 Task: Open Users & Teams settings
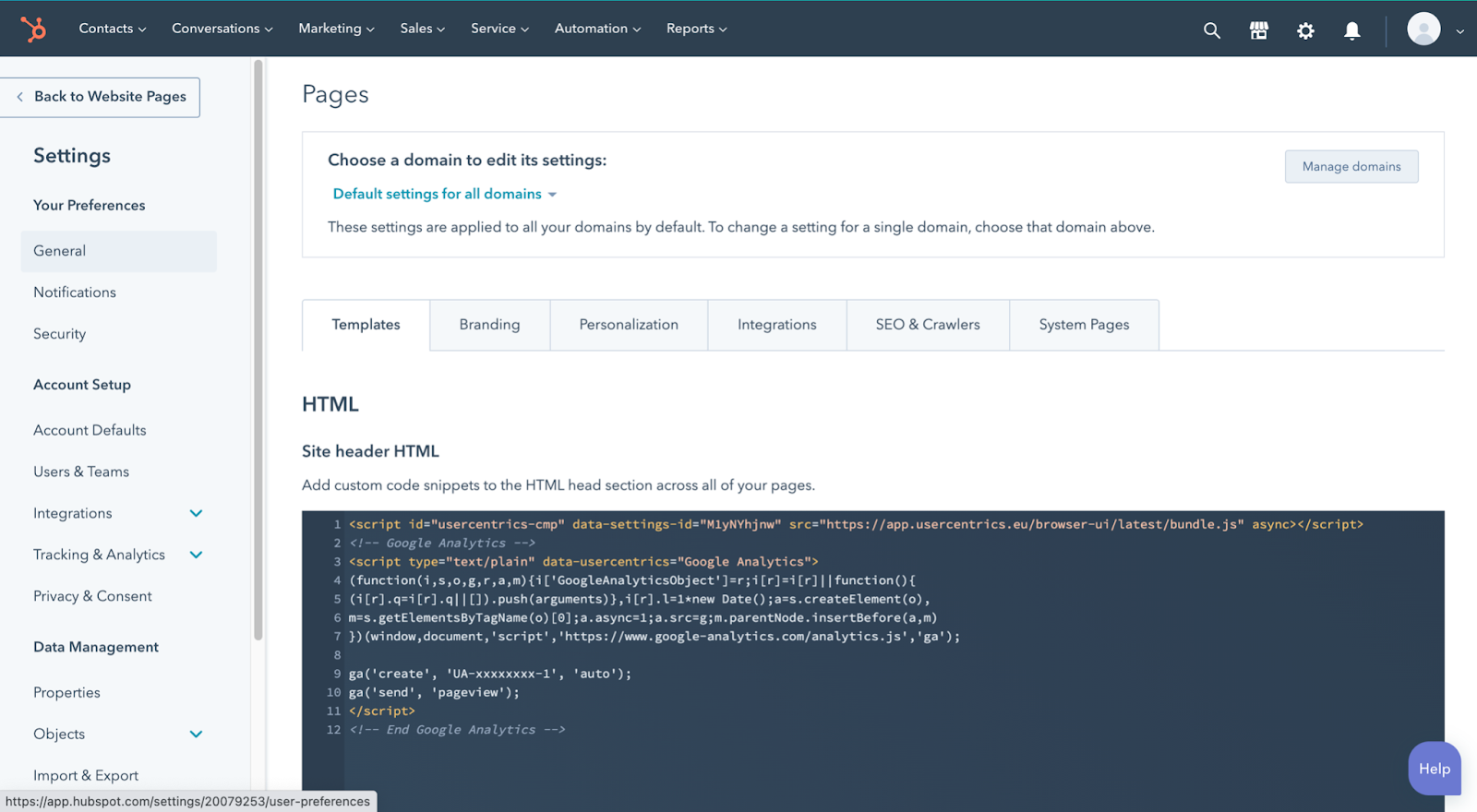81,472
